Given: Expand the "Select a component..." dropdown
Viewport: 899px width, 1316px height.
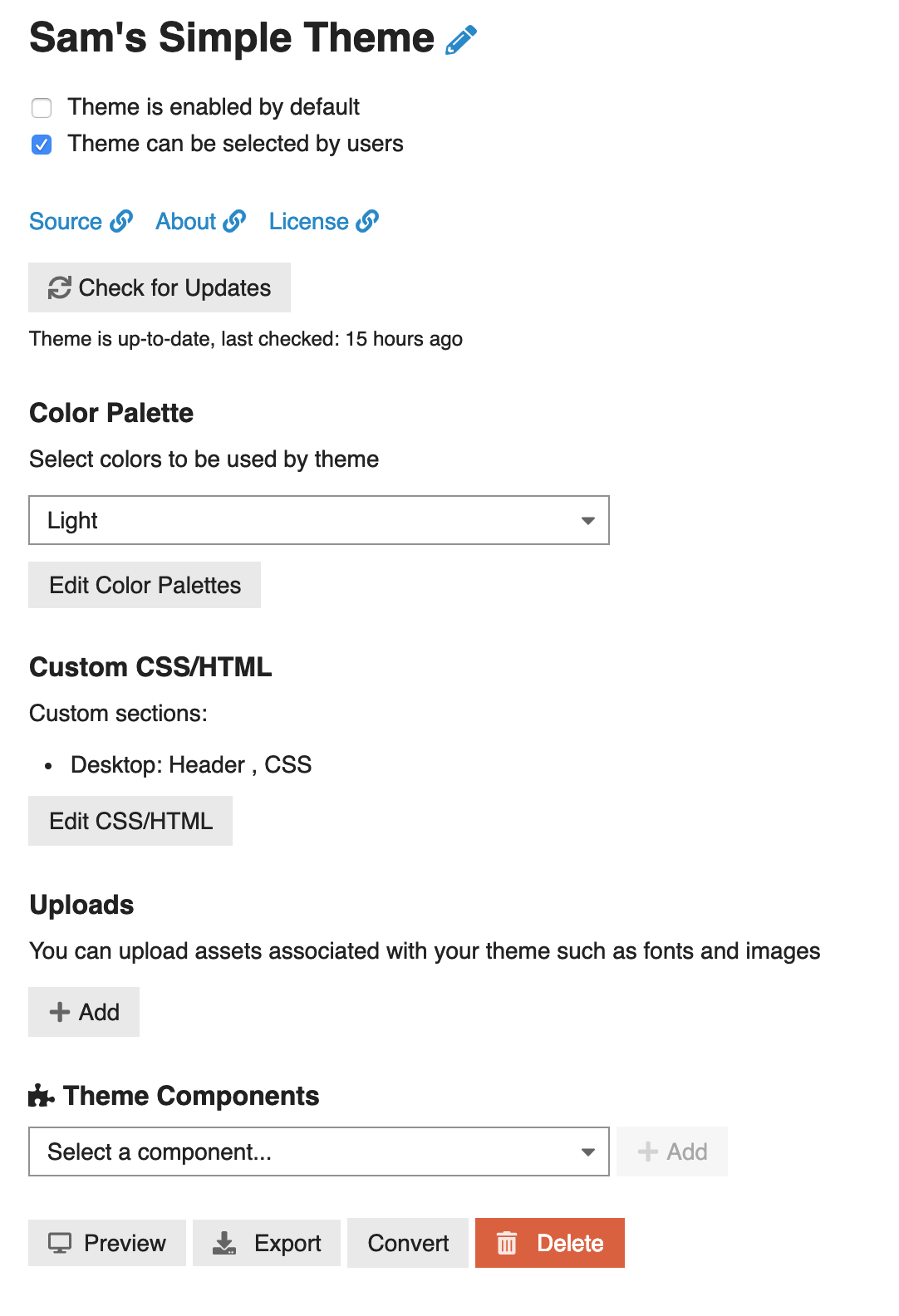Looking at the screenshot, I should click(319, 1151).
